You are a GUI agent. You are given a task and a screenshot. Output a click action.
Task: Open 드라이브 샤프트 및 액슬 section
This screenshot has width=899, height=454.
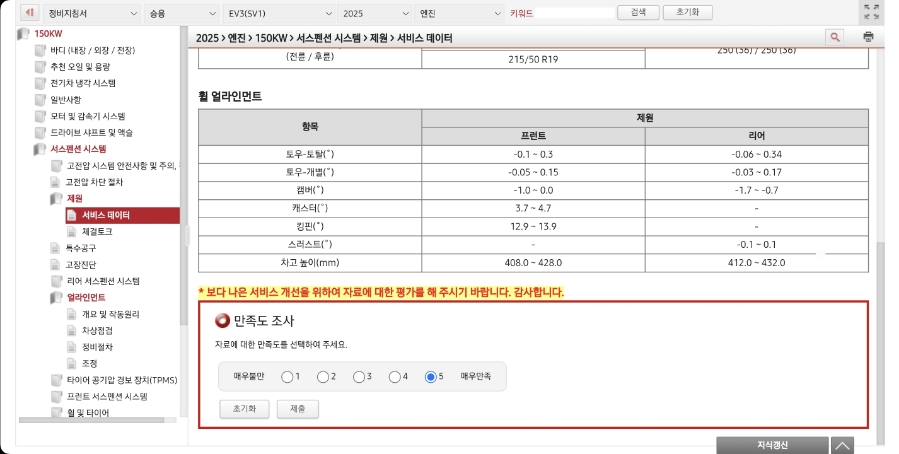coord(92,132)
